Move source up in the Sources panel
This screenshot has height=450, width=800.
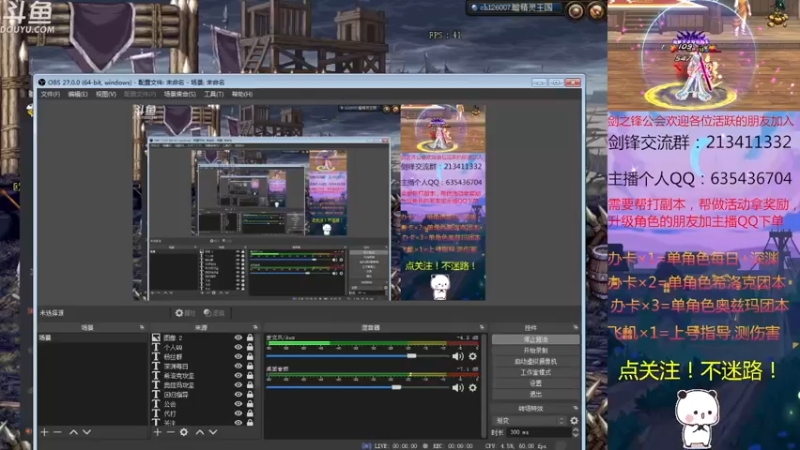[199, 432]
